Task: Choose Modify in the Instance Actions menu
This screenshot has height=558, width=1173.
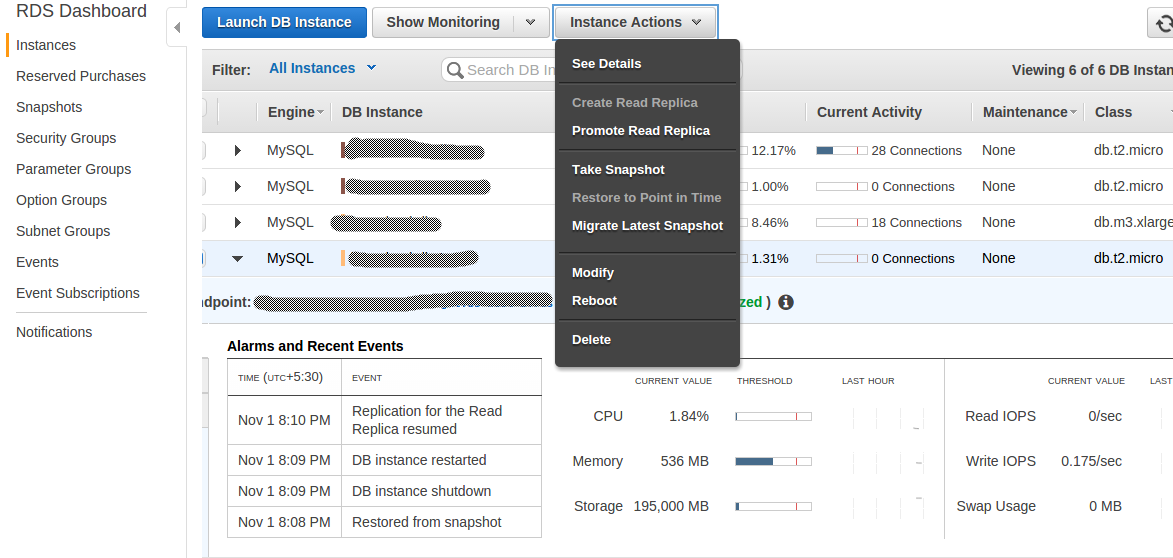Action: coord(592,273)
